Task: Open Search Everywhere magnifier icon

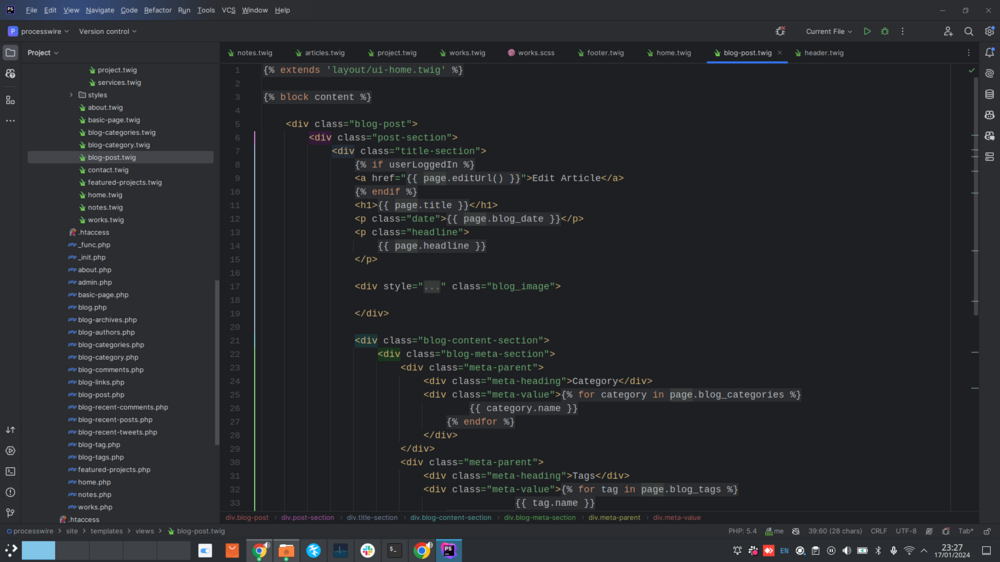Action: coord(968,32)
